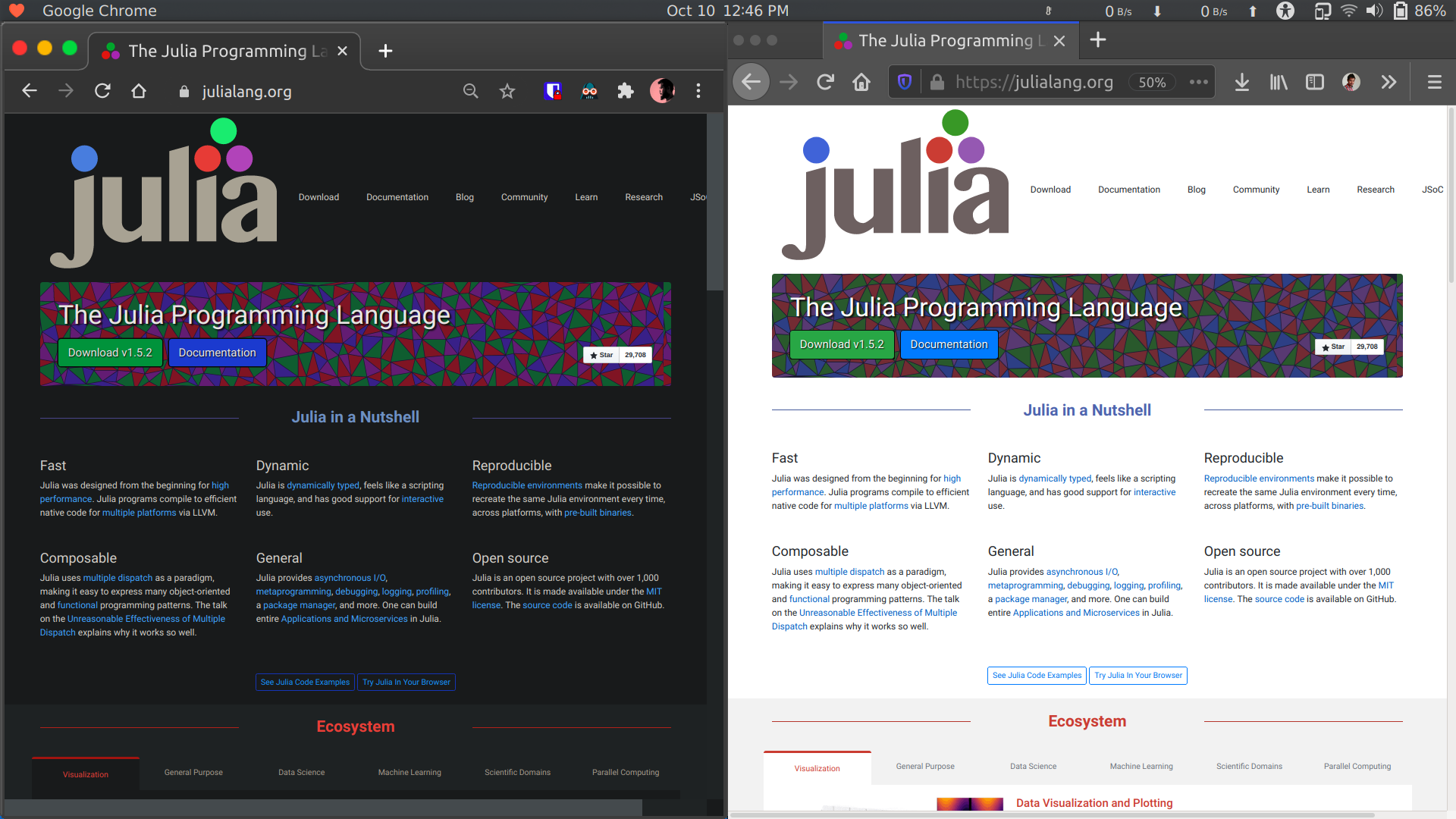This screenshot has width=1456, height=819.
Task: Click Chrome page vertical scrollbar
Action: (715, 202)
